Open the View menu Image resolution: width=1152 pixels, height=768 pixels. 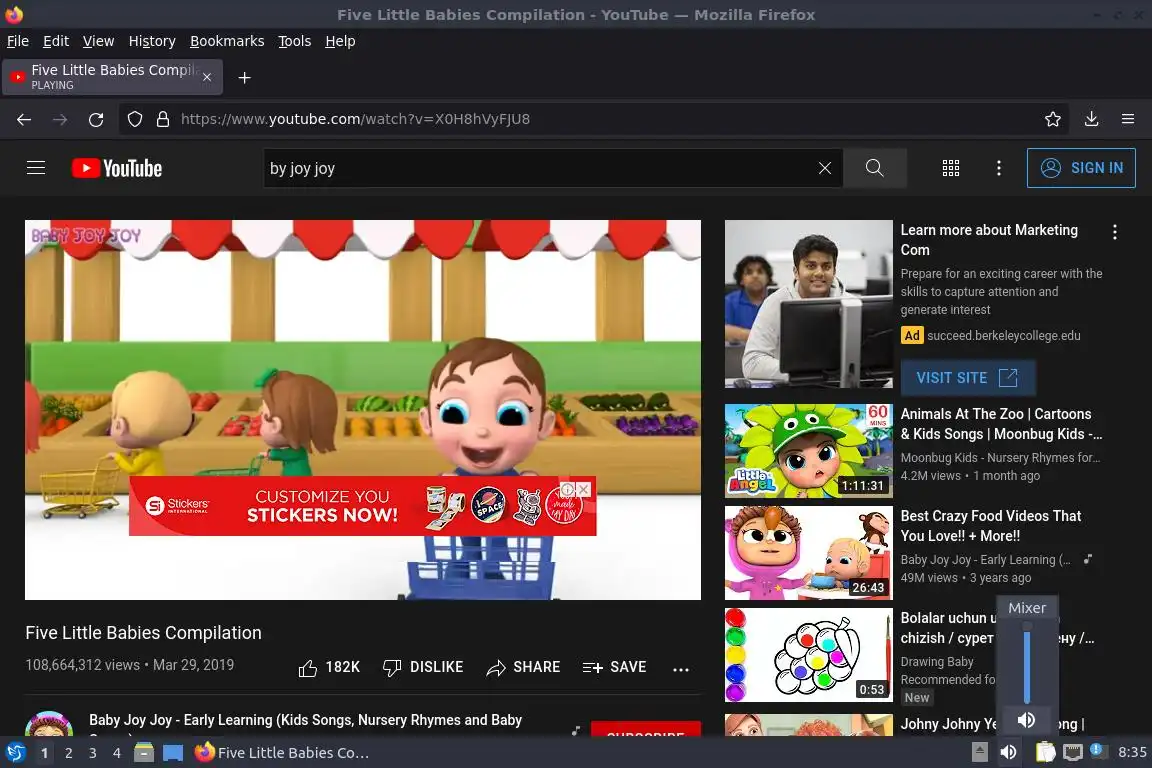pos(98,41)
